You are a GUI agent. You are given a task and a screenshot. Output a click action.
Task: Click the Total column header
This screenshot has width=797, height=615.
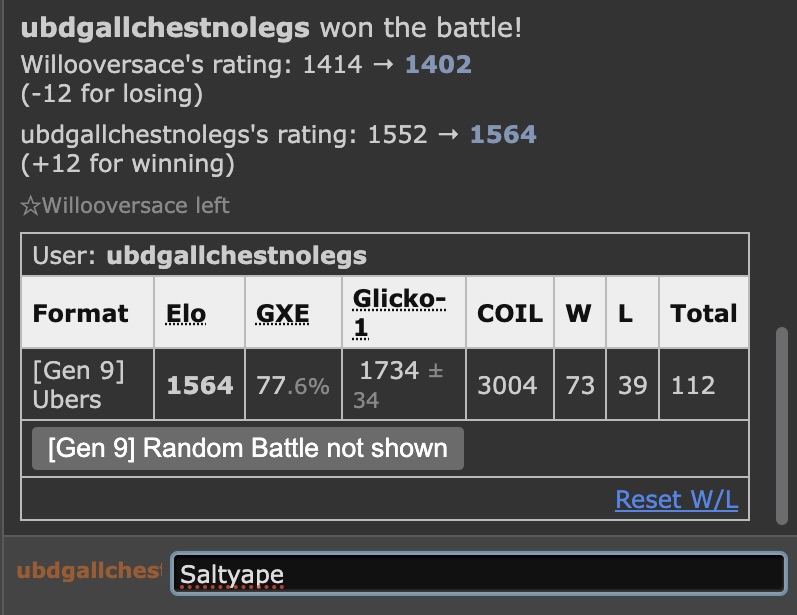(704, 313)
